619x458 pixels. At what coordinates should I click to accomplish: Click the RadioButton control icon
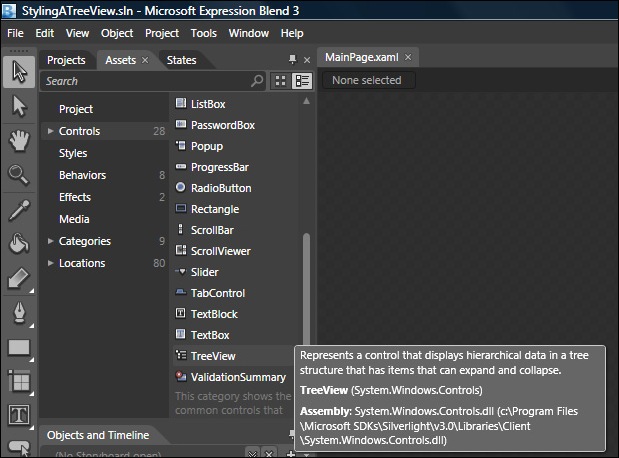[x=181, y=187]
